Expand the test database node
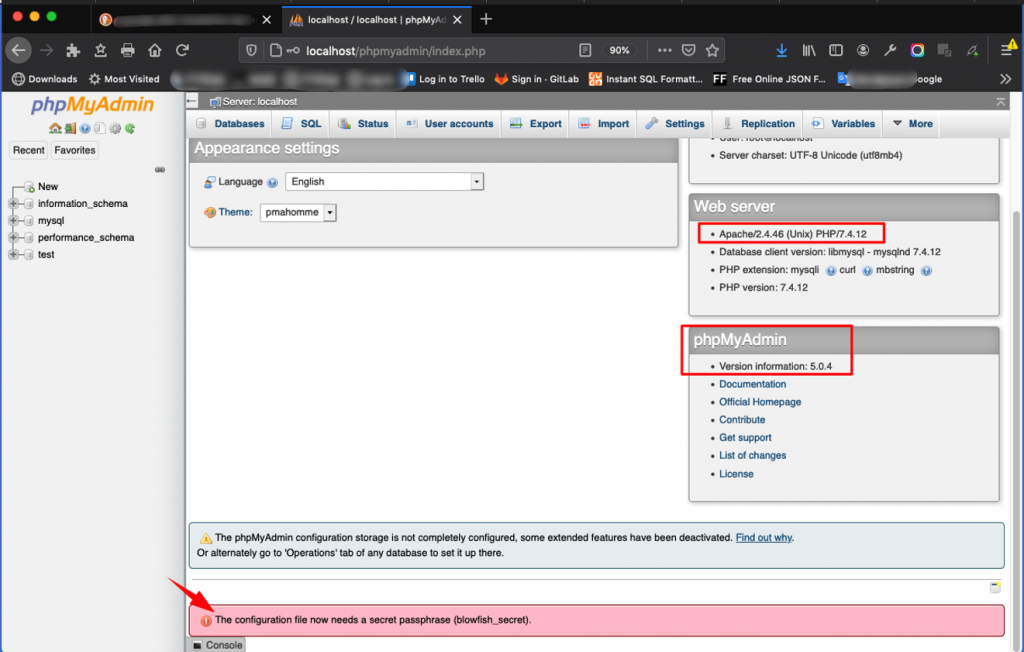Screen dimensions: 1024x652 tap(13, 255)
